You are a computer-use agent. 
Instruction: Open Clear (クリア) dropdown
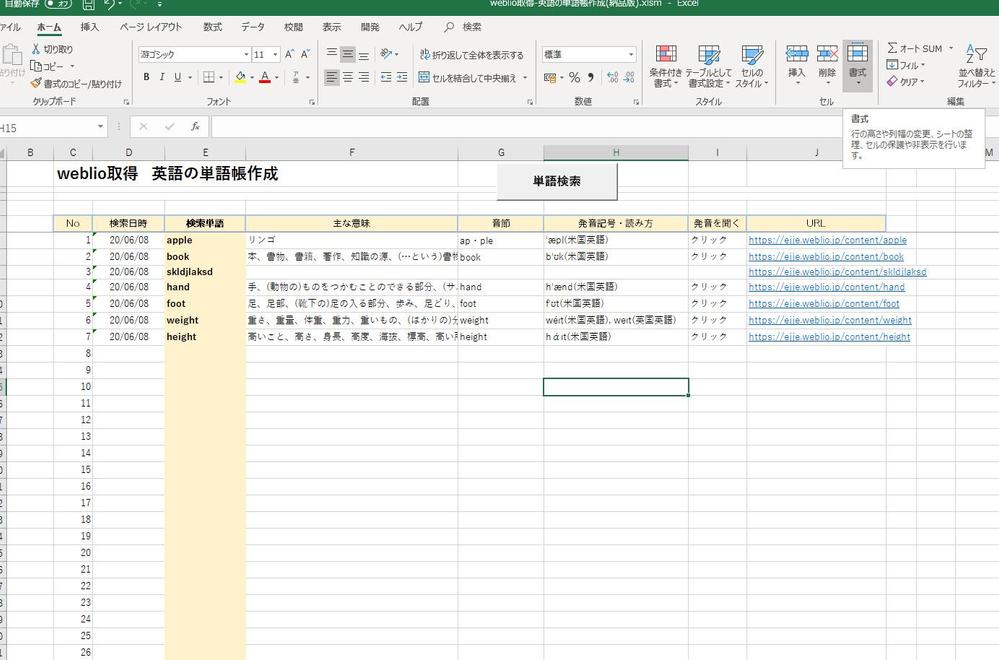[x=905, y=82]
